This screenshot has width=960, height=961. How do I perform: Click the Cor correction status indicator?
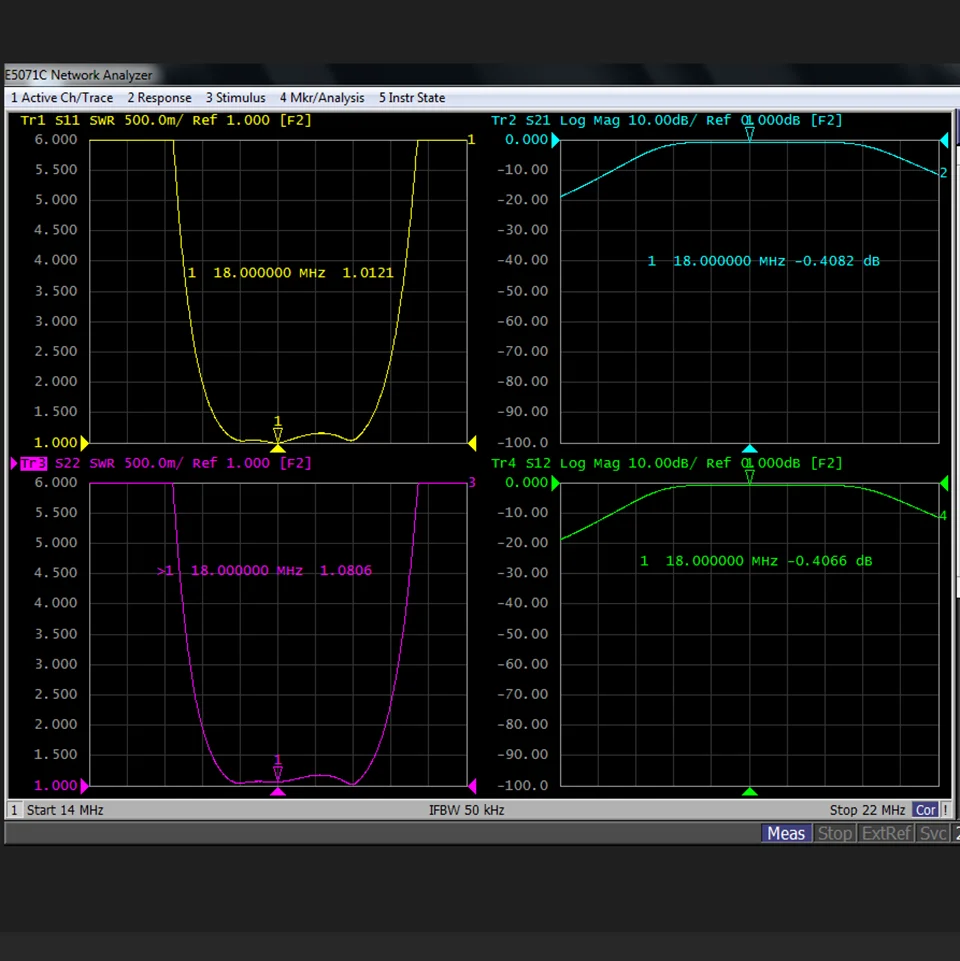tap(925, 810)
